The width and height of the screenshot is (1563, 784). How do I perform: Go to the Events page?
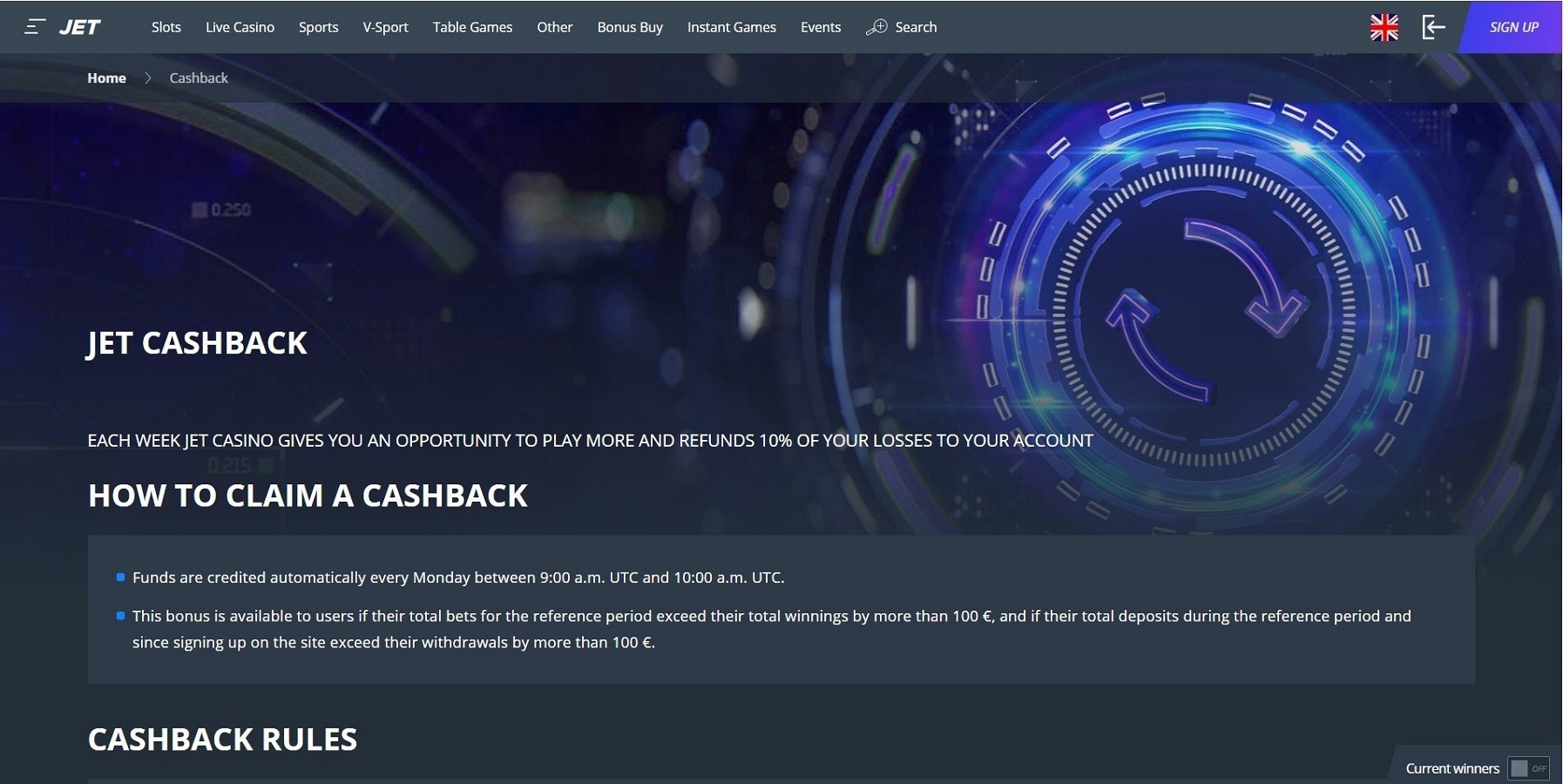pyautogui.click(x=821, y=27)
